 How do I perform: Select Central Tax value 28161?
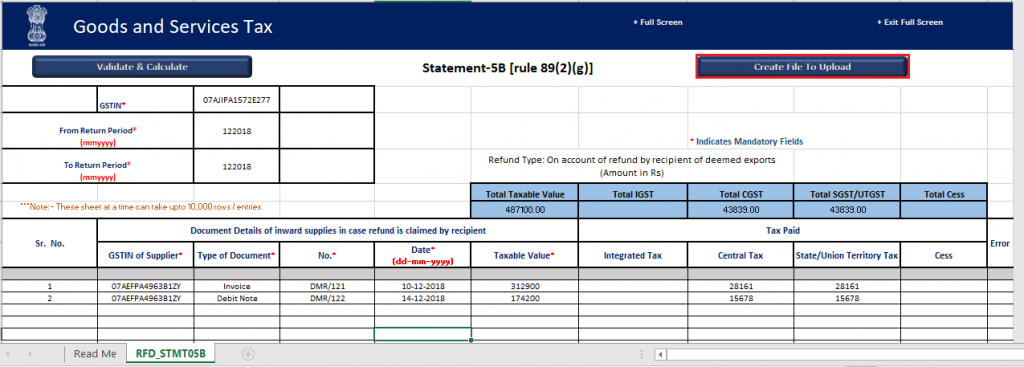pyautogui.click(x=741, y=286)
